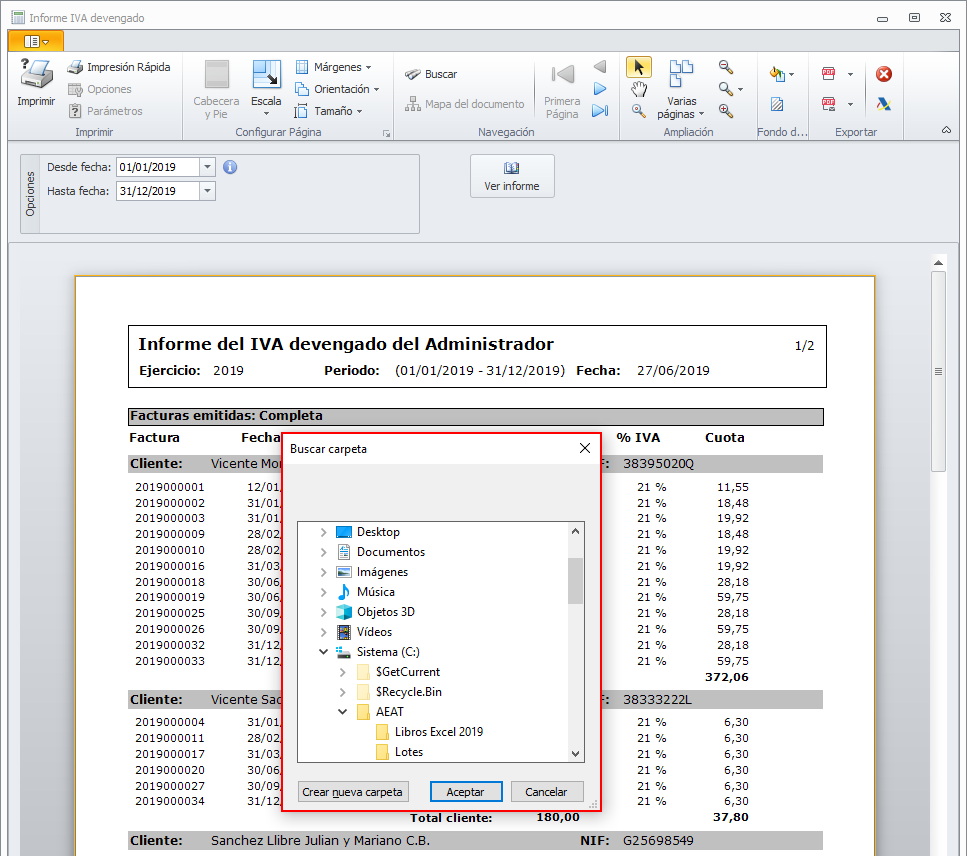Click the info icon beside Desde fecha
This screenshot has width=967, height=856.
tap(230, 167)
